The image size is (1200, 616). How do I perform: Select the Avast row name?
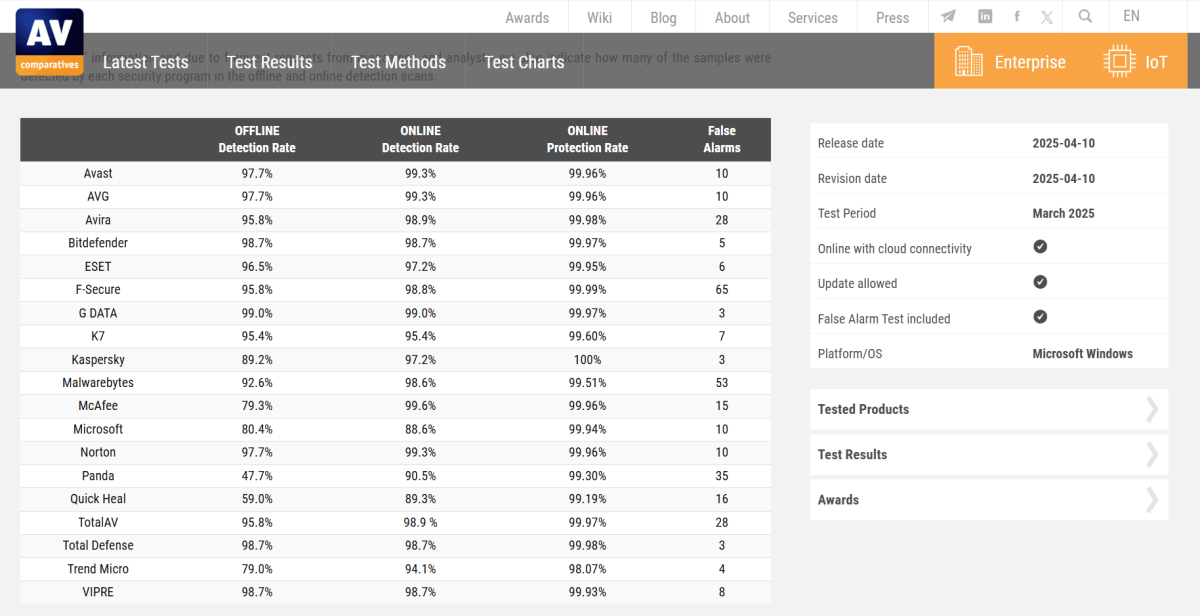(98, 173)
